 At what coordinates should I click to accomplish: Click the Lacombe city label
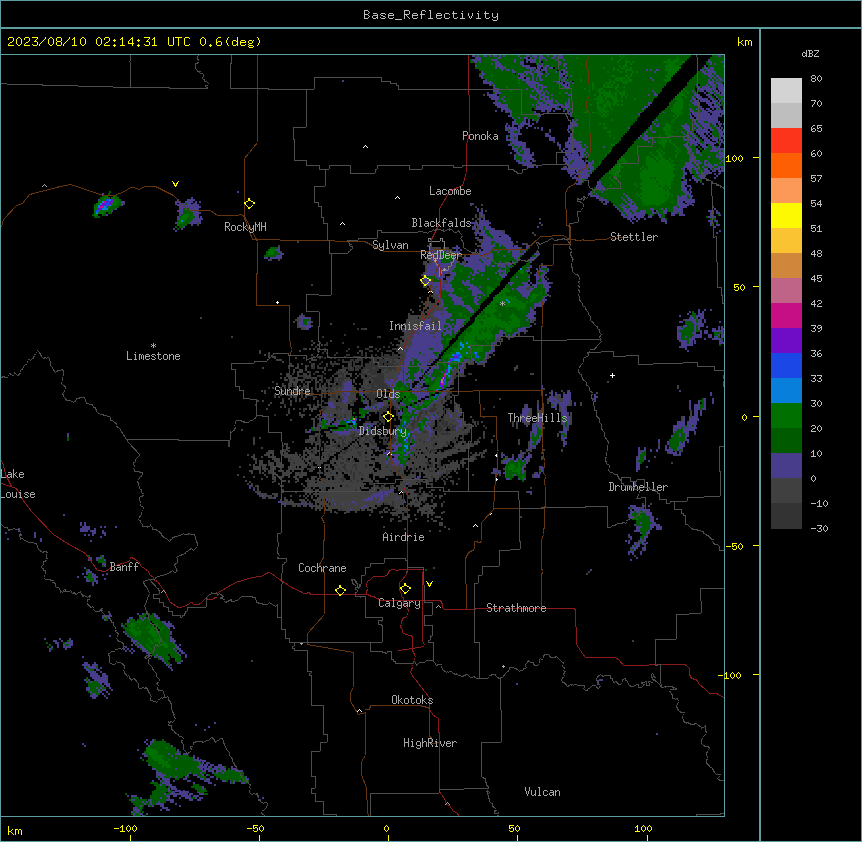pyautogui.click(x=450, y=191)
